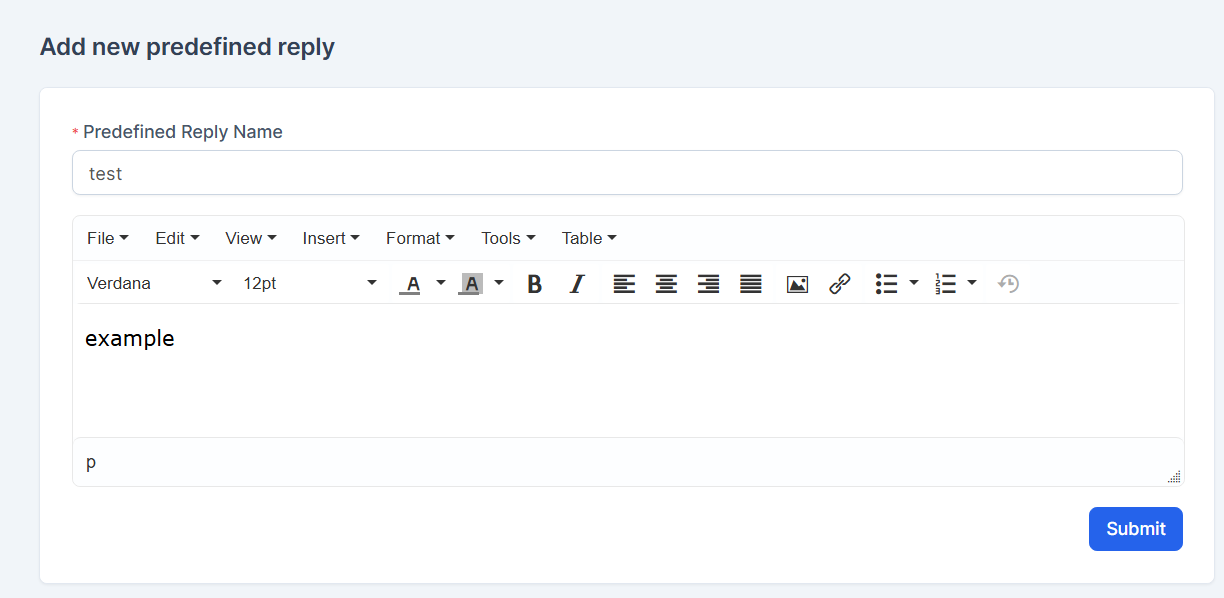Insert a hyperlink

point(839,284)
